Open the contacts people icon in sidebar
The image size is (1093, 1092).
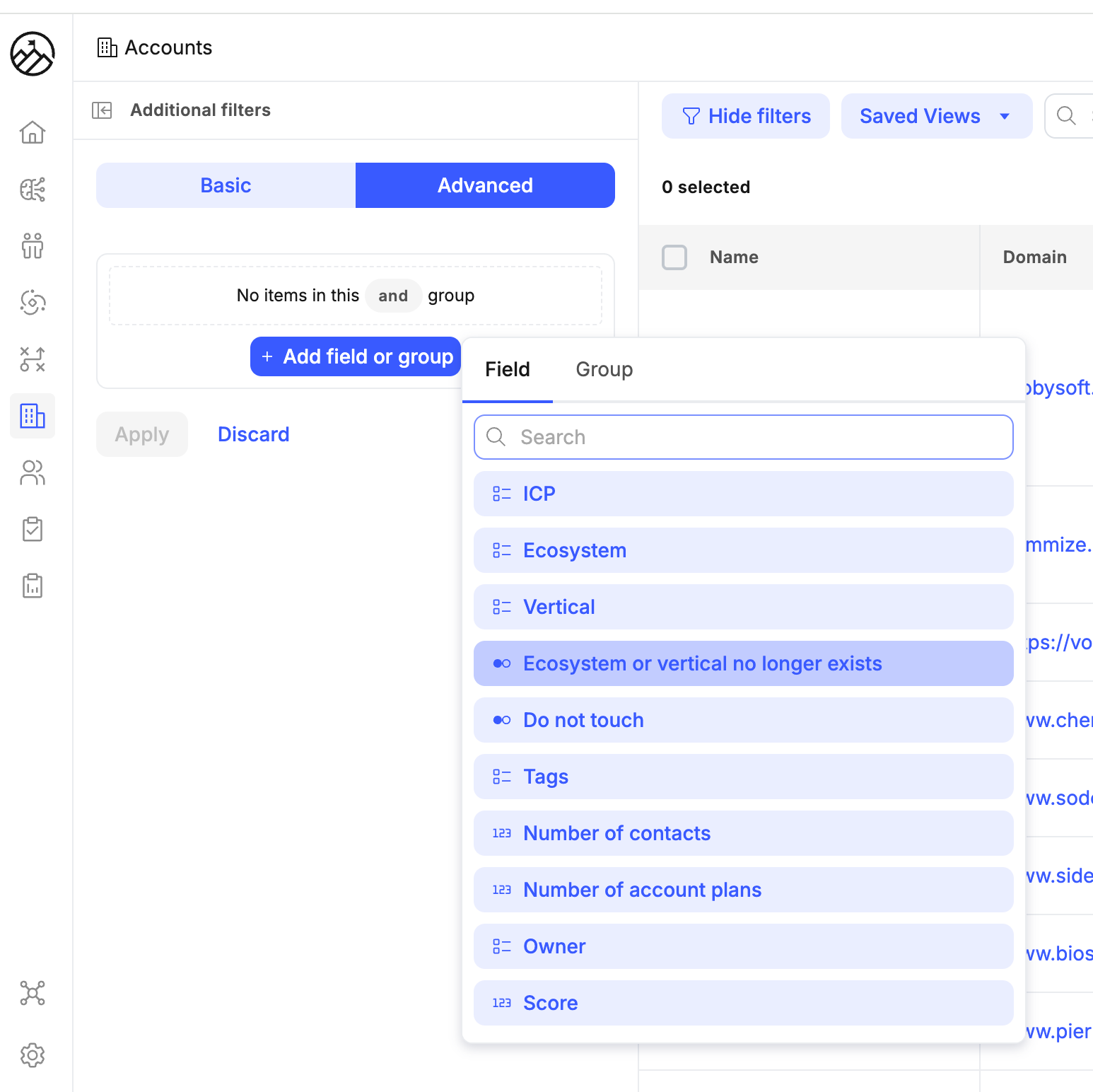[33, 472]
